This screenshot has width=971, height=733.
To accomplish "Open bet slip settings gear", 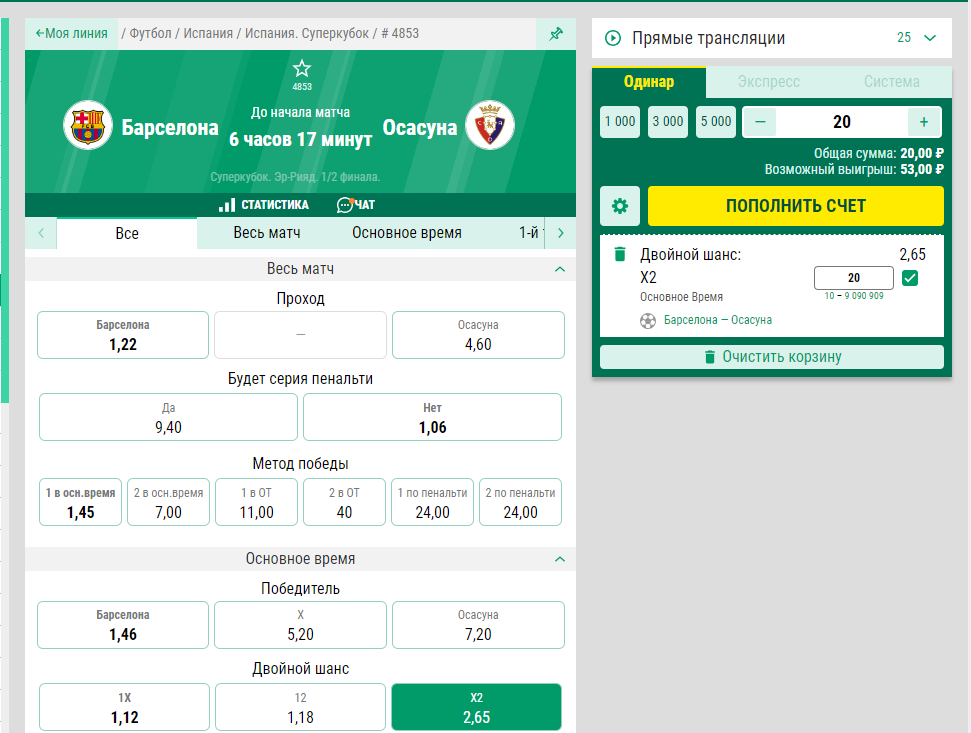I will tap(620, 206).
